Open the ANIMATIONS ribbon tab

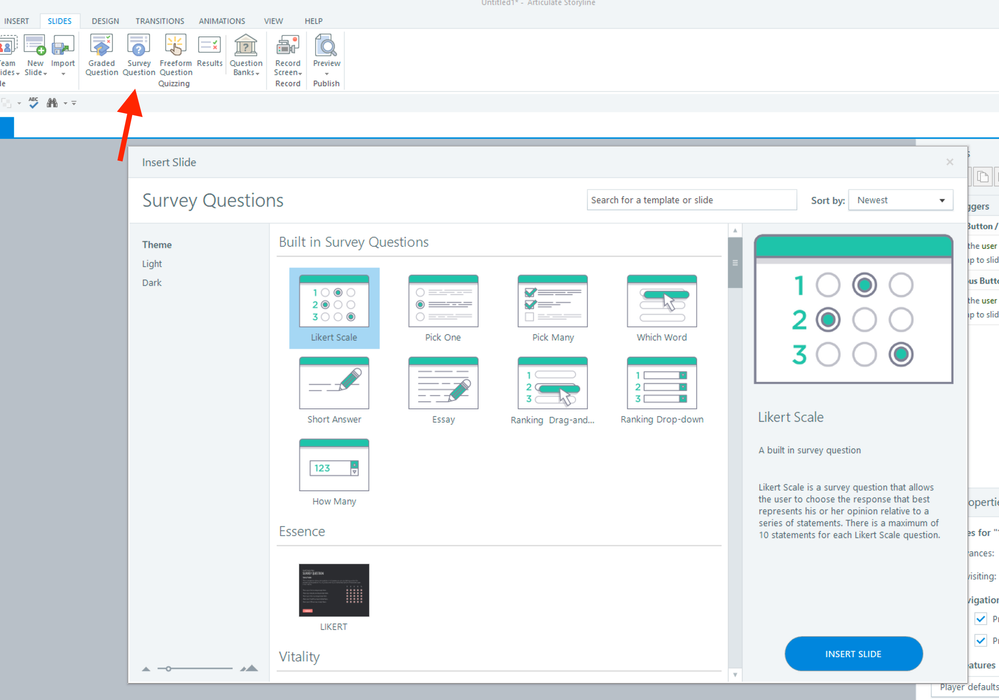tap(222, 21)
